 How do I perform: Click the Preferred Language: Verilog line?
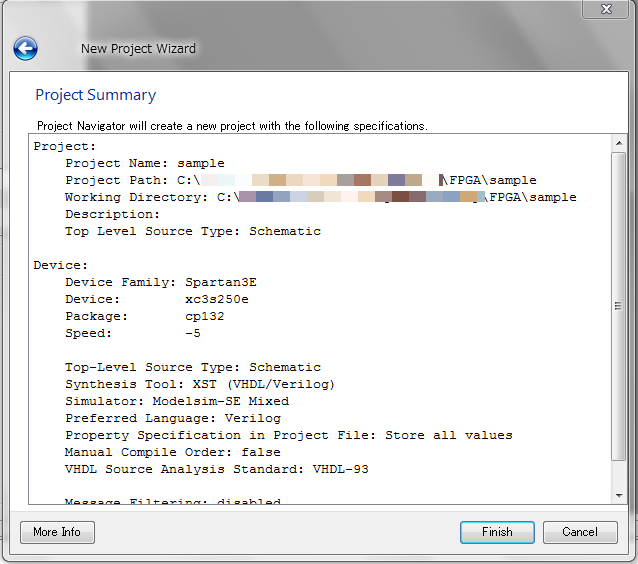point(173,418)
